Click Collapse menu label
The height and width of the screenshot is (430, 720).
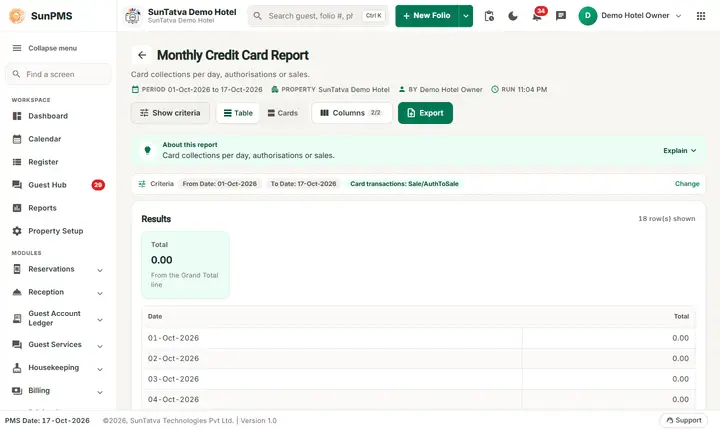pos(53,48)
